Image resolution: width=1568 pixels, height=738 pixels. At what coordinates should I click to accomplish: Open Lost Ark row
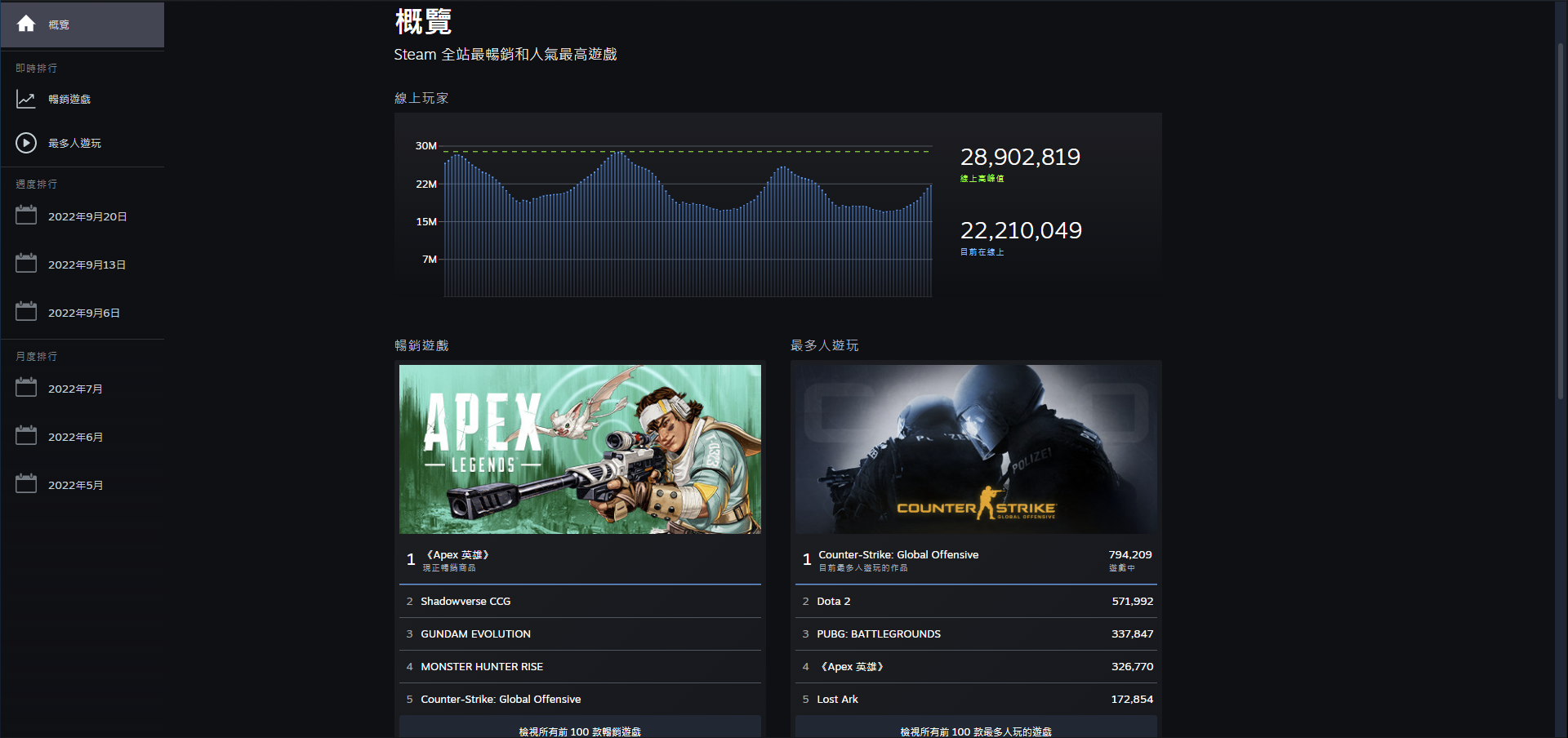976,699
